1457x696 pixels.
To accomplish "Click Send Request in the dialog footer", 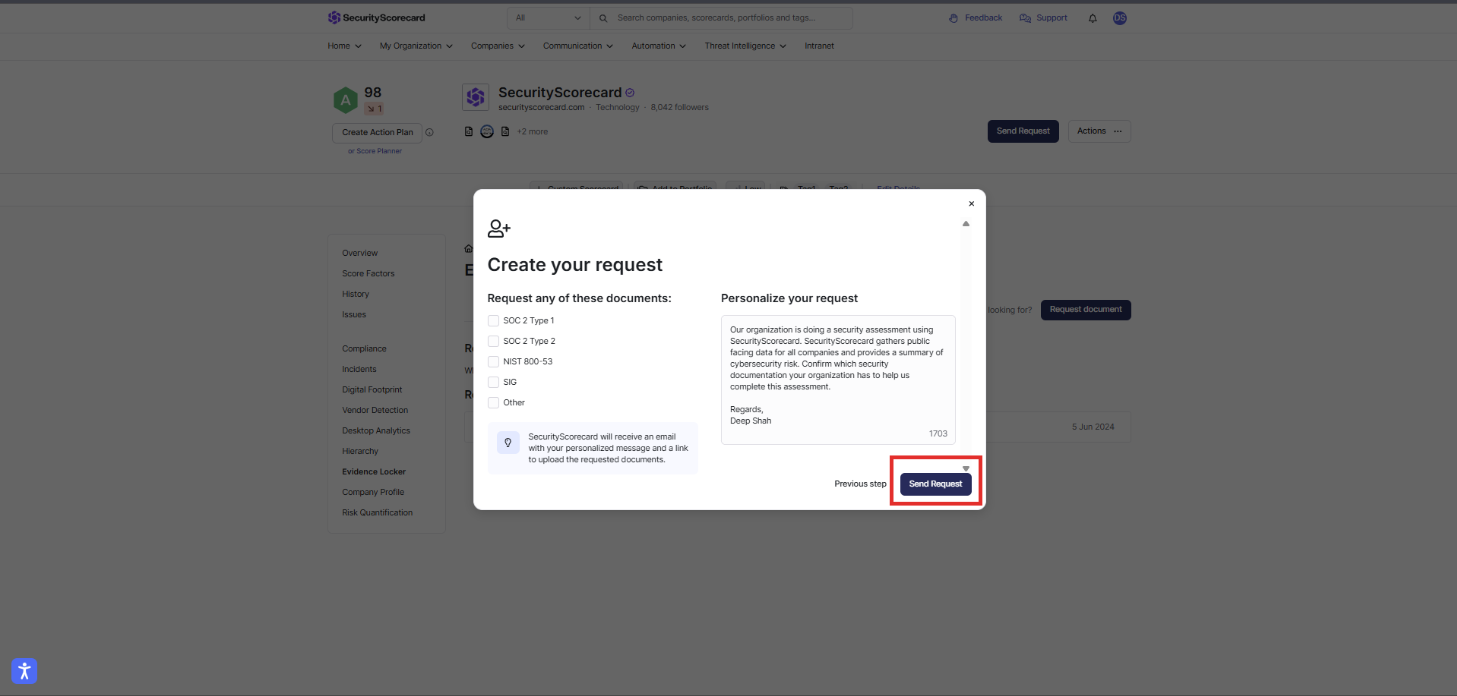I will click(x=936, y=484).
